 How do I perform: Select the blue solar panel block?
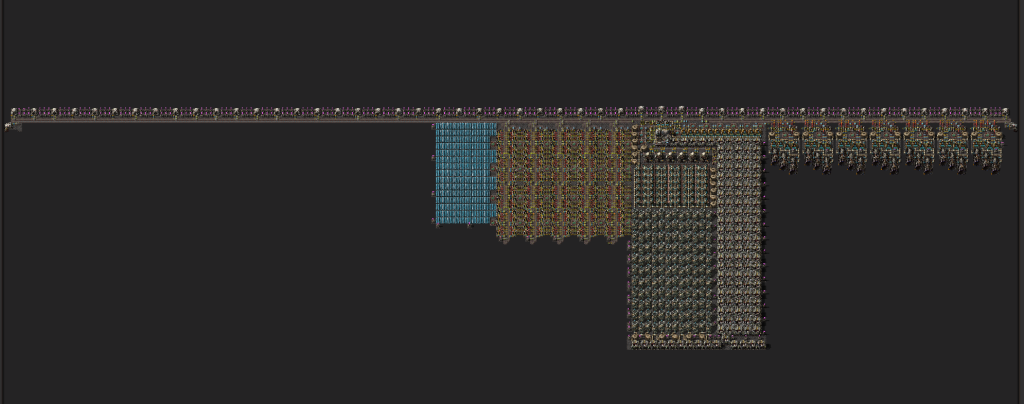coord(466,173)
